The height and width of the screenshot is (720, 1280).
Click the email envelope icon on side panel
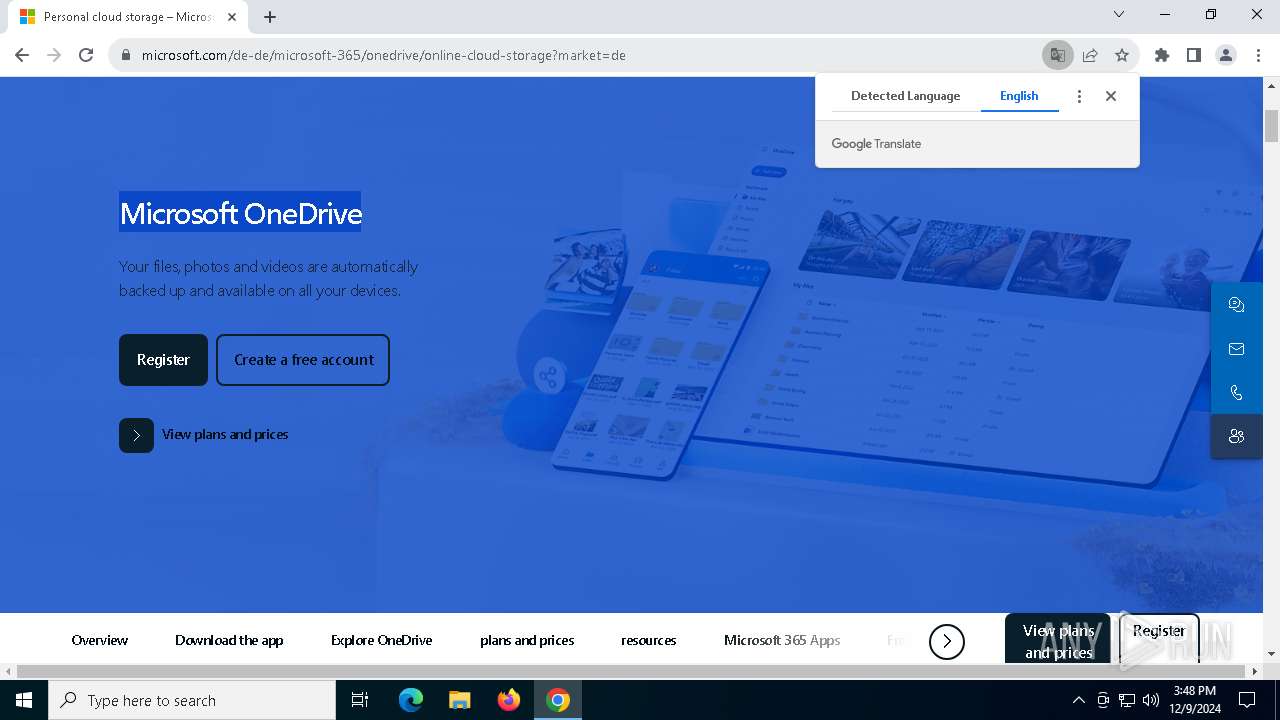tap(1237, 349)
